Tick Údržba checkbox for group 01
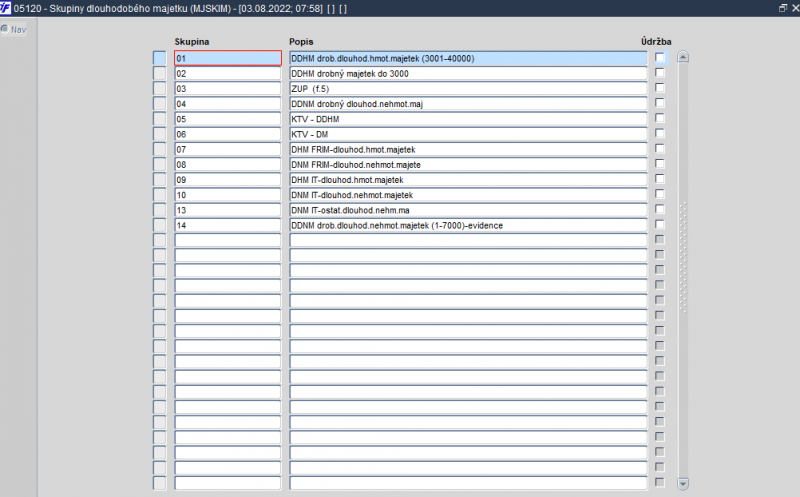This screenshot has height=497, width=800. 660,58
